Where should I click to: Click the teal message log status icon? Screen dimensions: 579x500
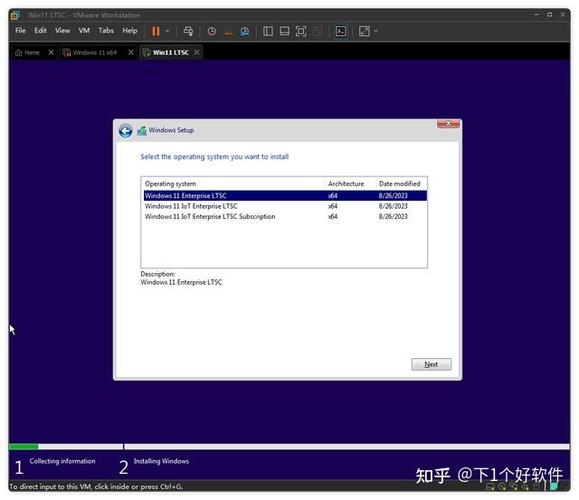coord(554,487)
